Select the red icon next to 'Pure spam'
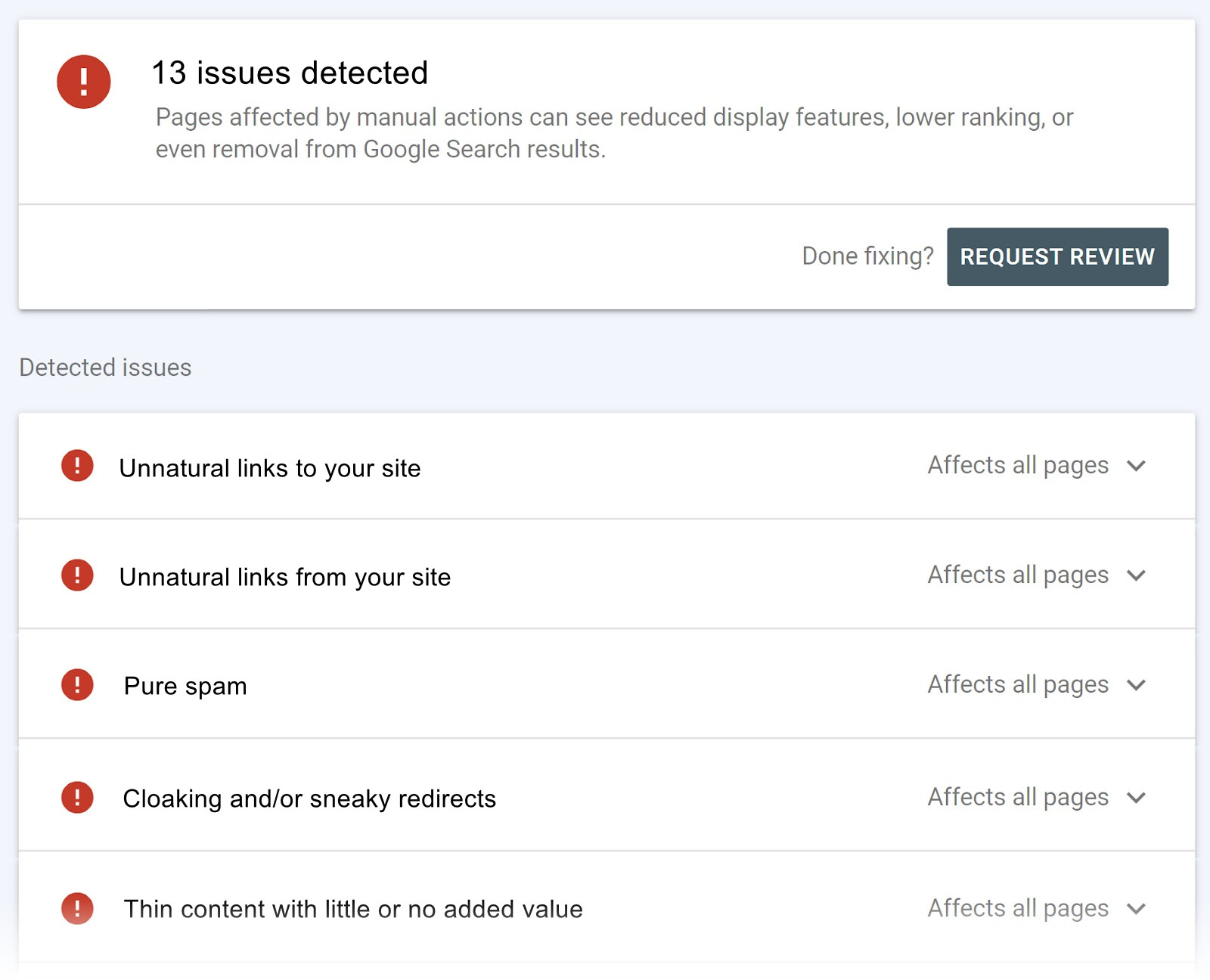The height and width of the screenshot is (980, 1210). (x=76, y=685)
